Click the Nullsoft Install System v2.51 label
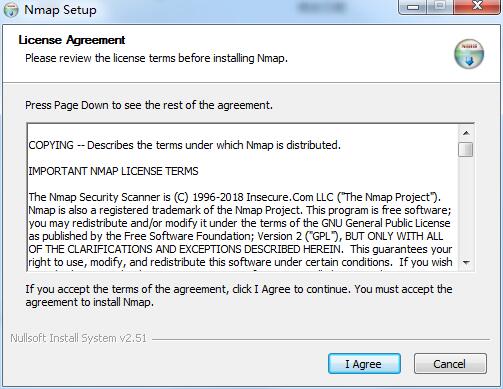Screen dimensions: 503x389 point(78,338)
